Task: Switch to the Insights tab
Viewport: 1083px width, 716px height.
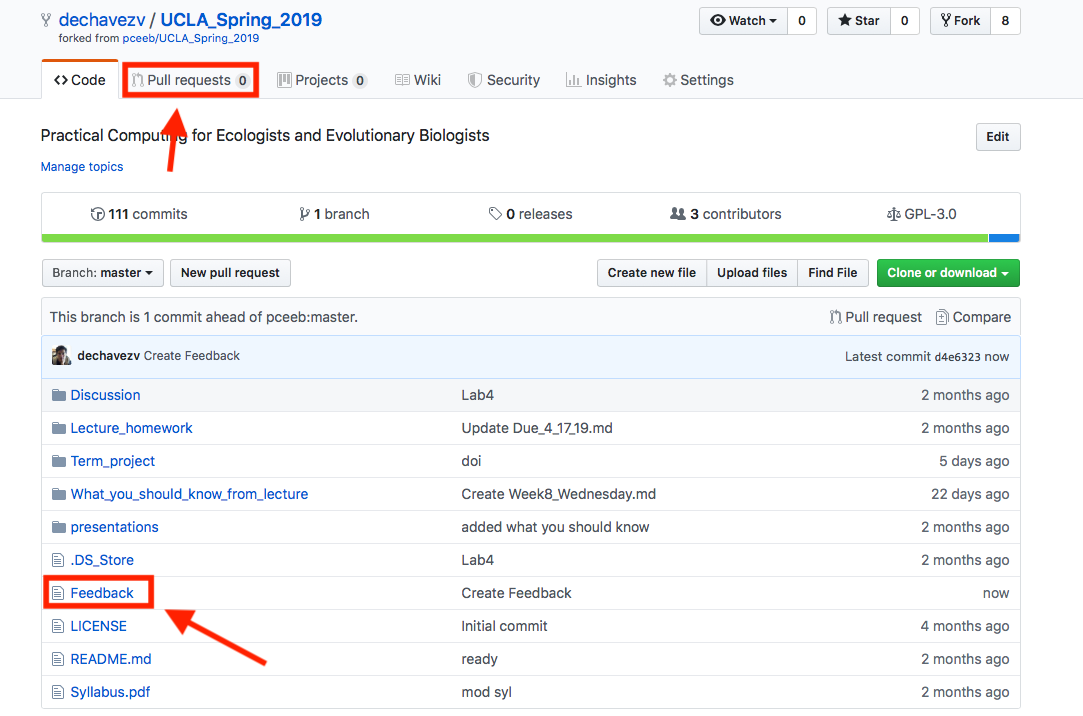Action: 601,80
